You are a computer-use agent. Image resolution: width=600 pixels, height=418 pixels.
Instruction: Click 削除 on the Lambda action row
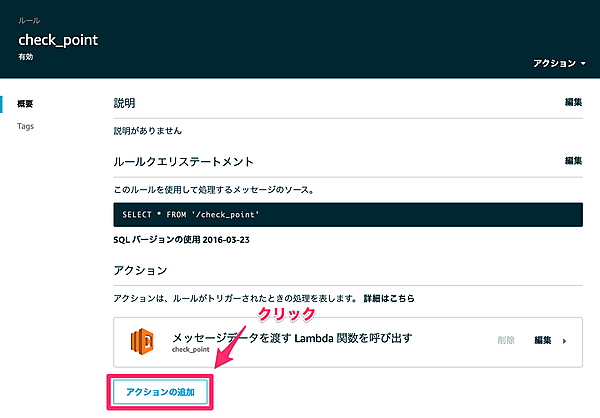[x=506, y=340]
